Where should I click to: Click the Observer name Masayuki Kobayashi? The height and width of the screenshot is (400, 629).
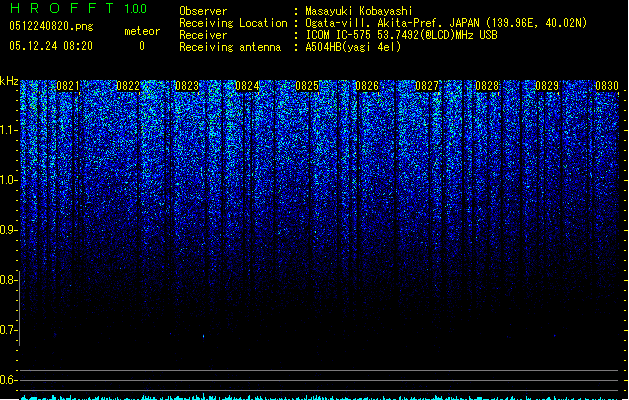click(359, 11)
